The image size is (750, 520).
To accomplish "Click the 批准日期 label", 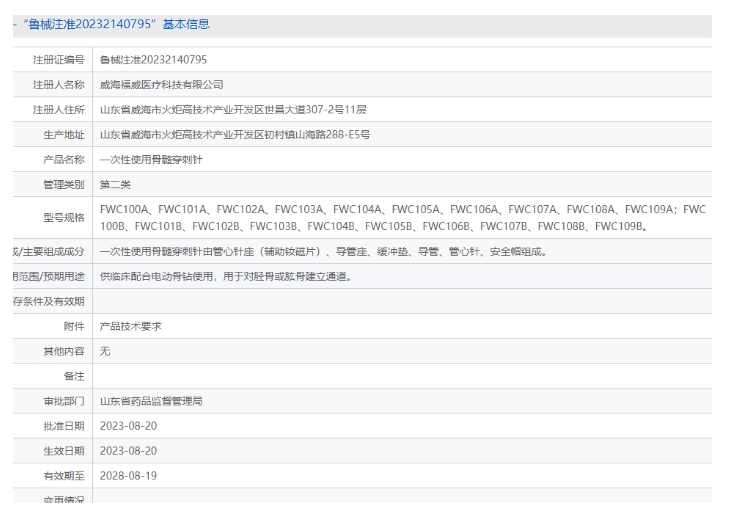I will click(64, 426).
